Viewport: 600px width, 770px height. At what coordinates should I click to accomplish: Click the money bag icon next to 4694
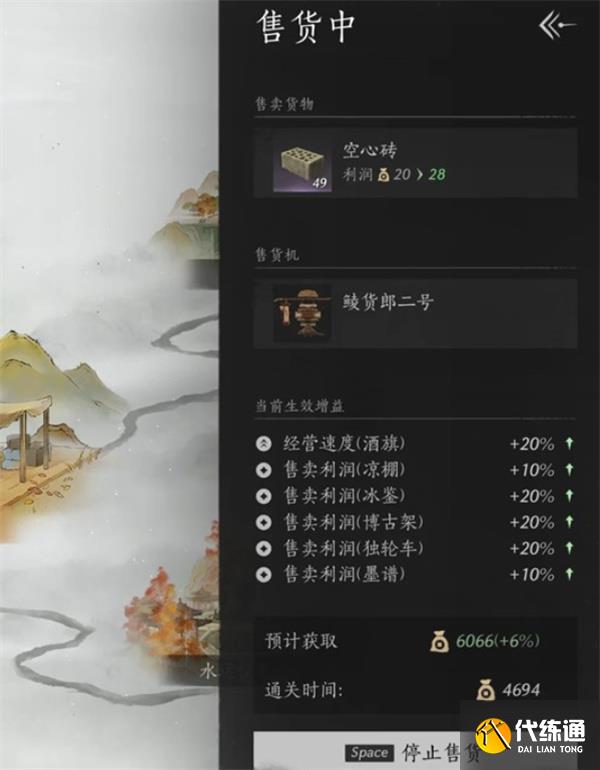point(485,690)
